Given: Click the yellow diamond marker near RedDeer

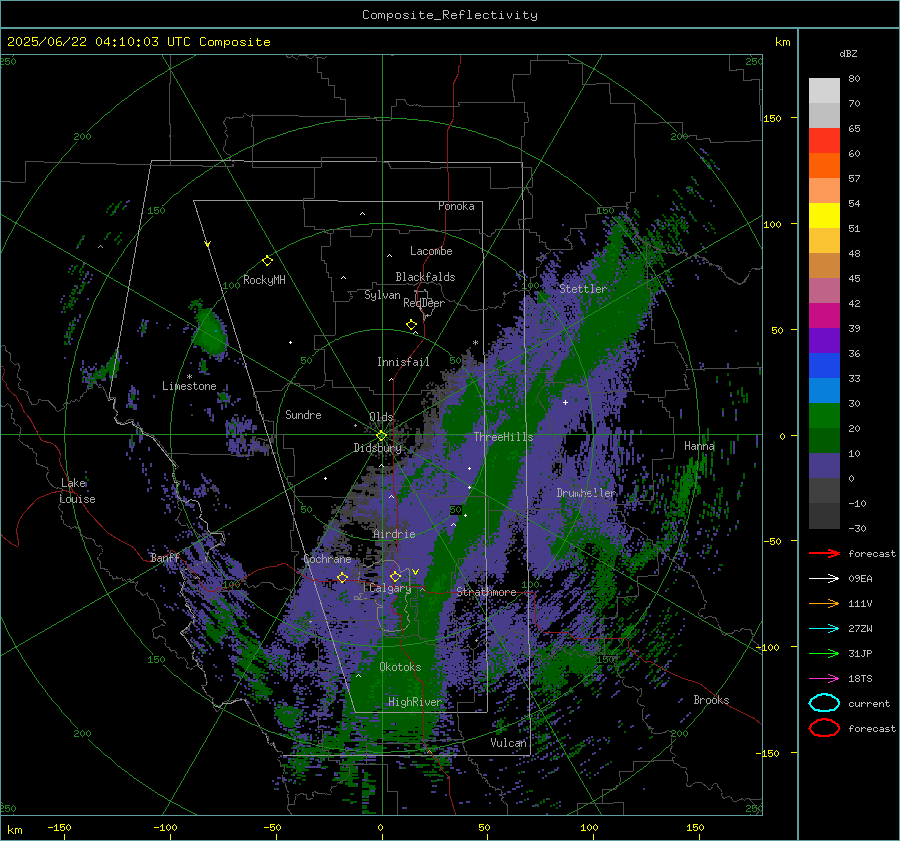Looking at the screenshot, I should click(x=411, y=325).
